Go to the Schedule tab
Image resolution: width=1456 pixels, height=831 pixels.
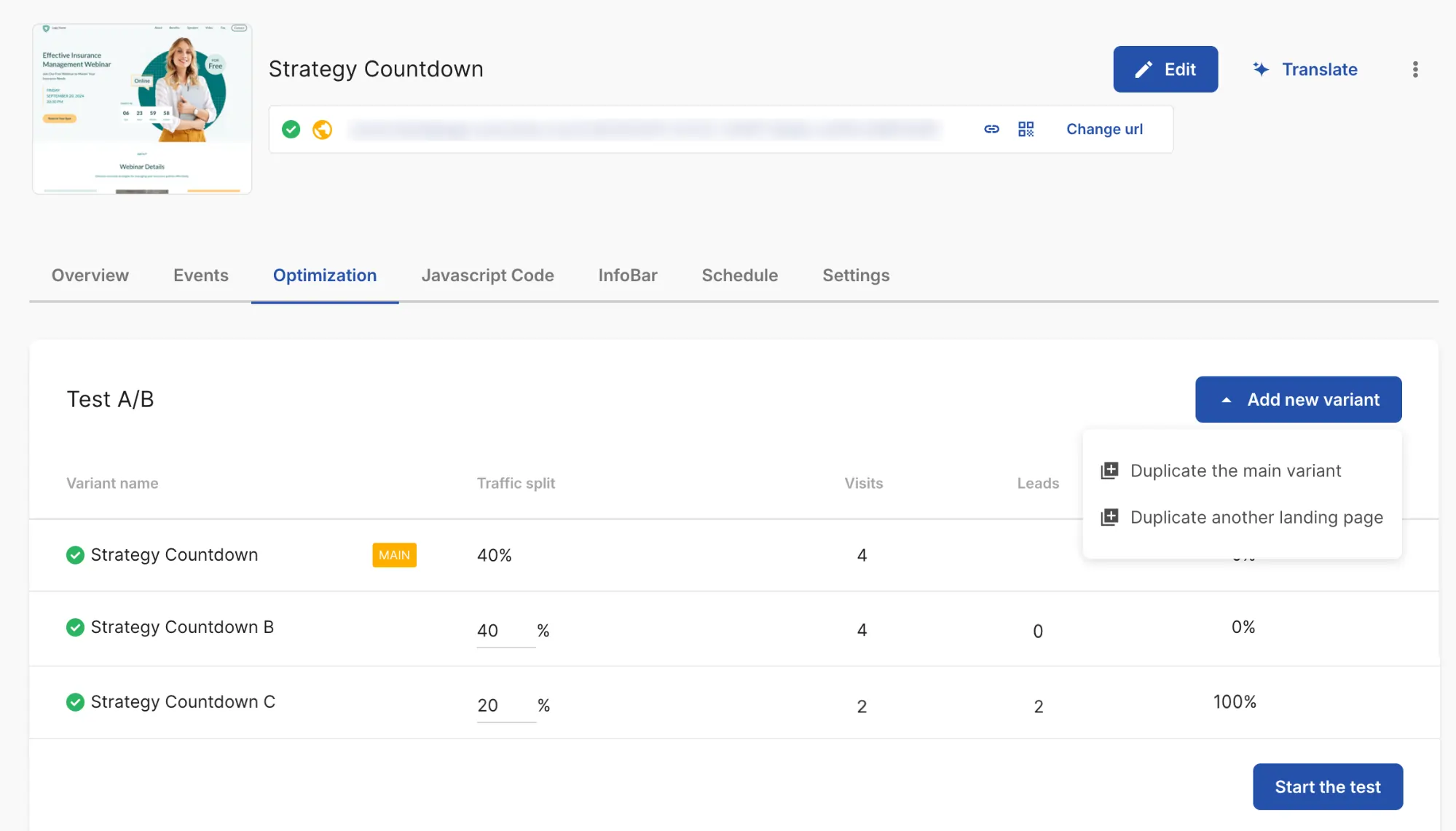coord(739,275)
